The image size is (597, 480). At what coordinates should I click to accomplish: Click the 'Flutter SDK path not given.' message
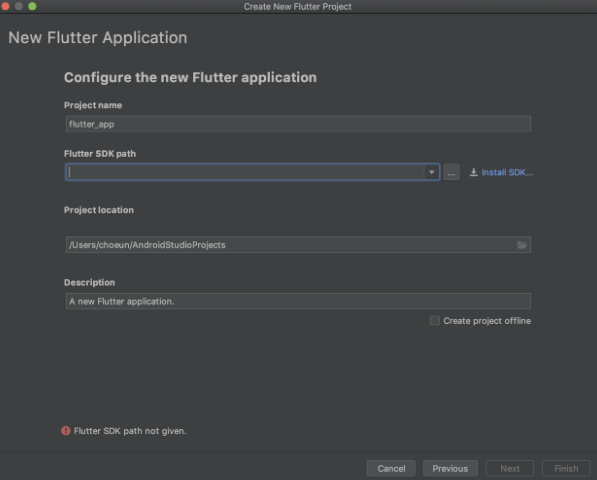click(x=130, y=431)
